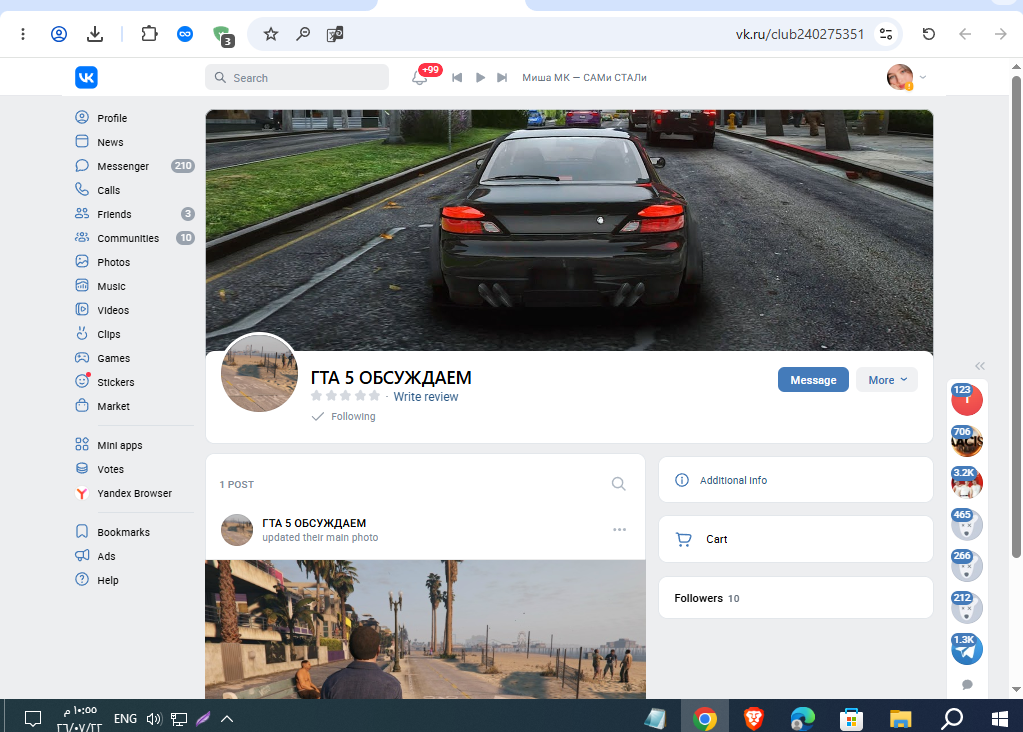Image resolution: width=1023 pixels, height=732 pixels.
Task: Open the chat bubble with 123 badge
Action: 966,400
